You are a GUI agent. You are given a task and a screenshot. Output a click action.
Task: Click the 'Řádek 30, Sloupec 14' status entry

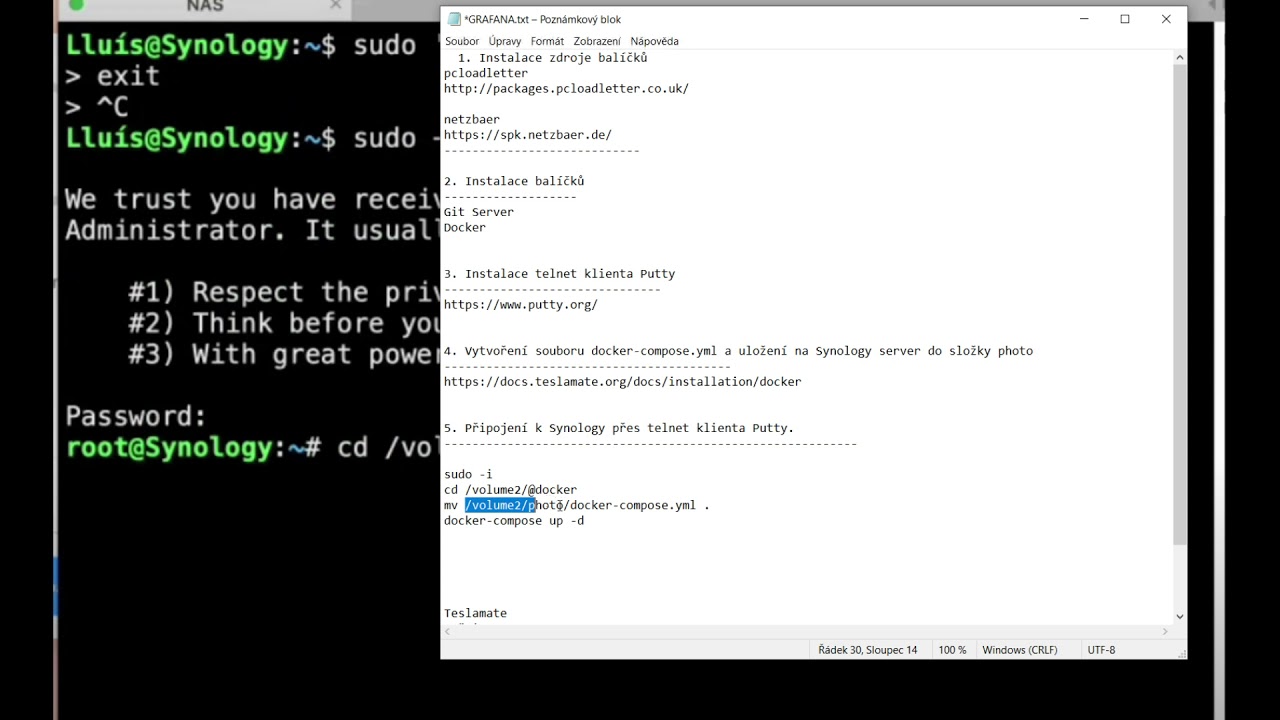tap(867, 650)
